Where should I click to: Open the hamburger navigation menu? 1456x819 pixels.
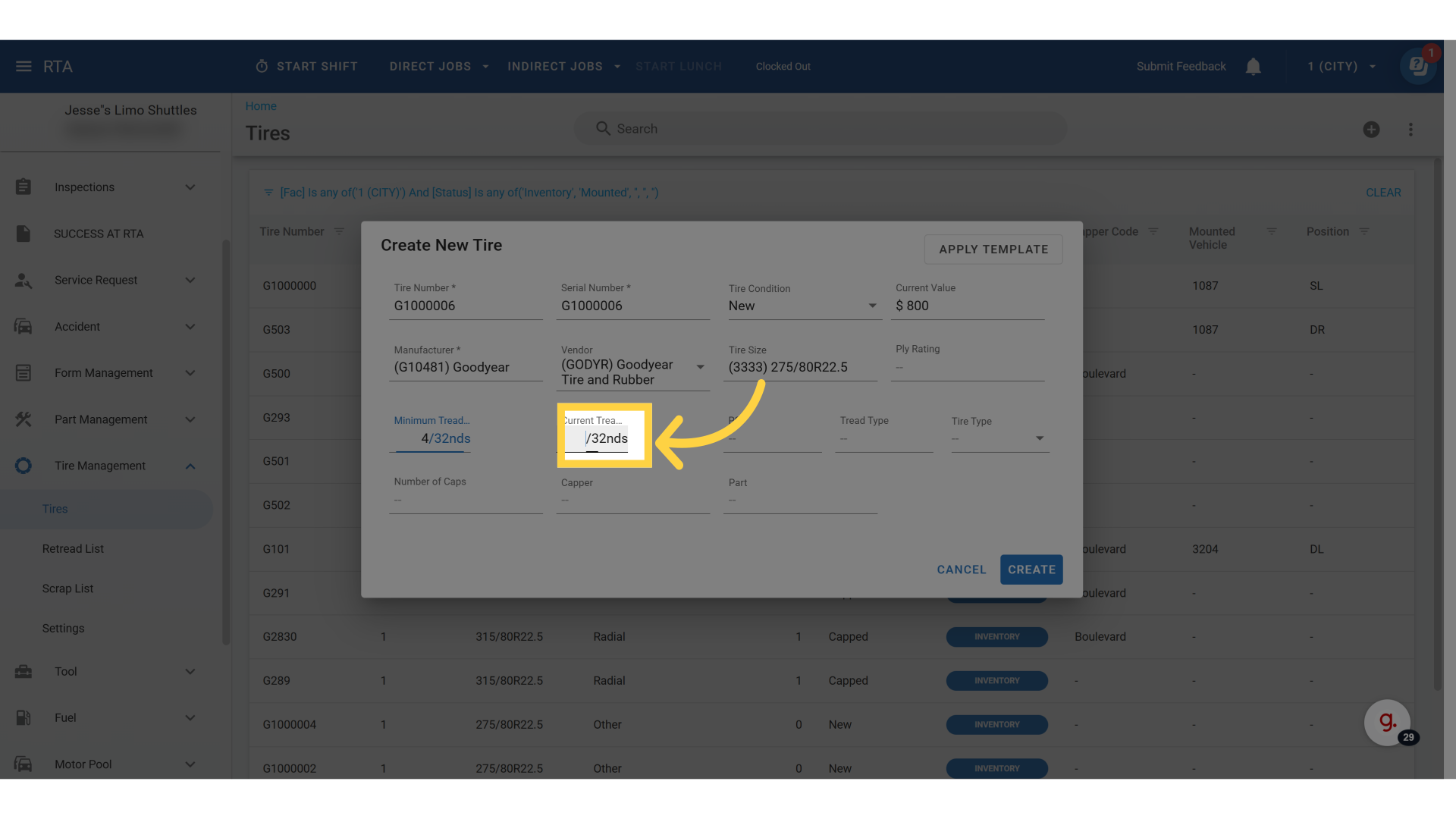pyautogui.click(x=24, y=67)
